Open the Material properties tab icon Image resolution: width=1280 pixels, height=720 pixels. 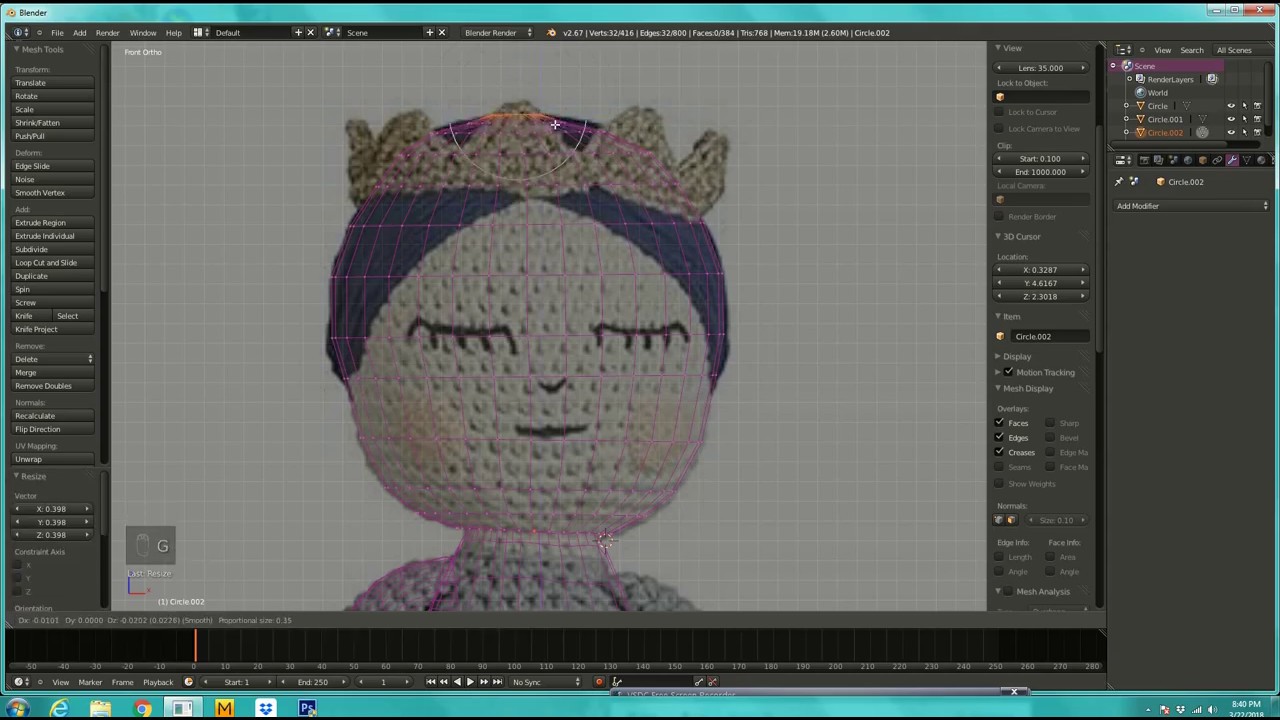[1261, 160]
